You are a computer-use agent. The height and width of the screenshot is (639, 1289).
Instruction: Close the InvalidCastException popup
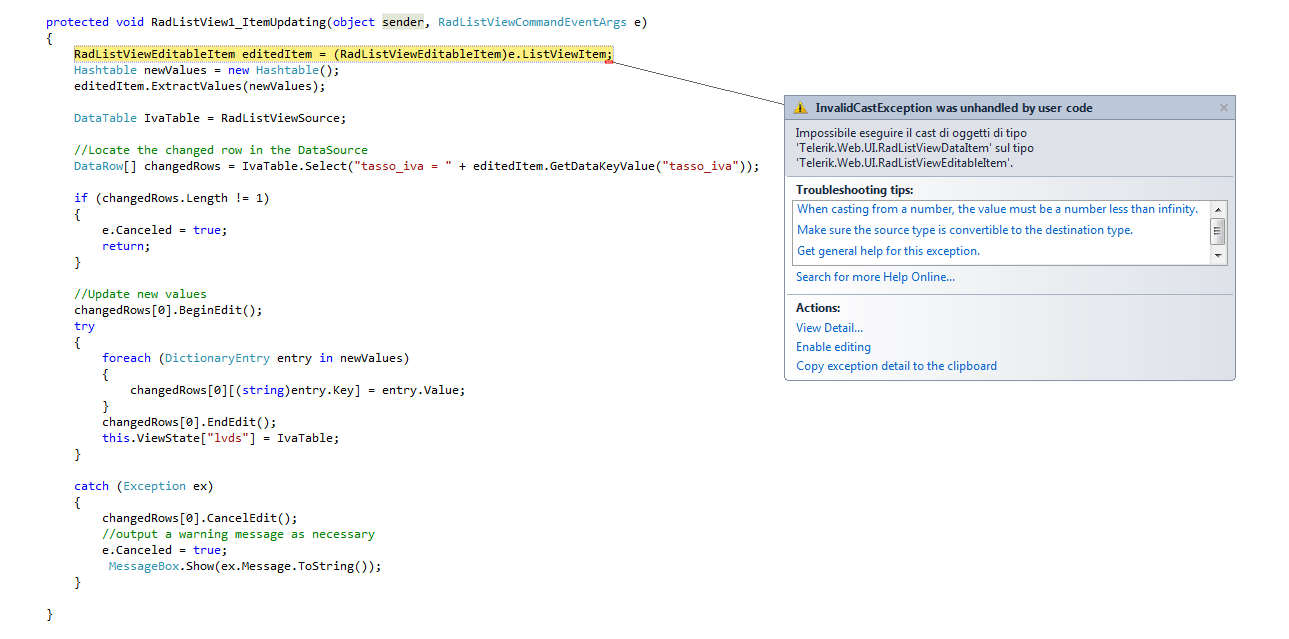(x=1224, y=108)
